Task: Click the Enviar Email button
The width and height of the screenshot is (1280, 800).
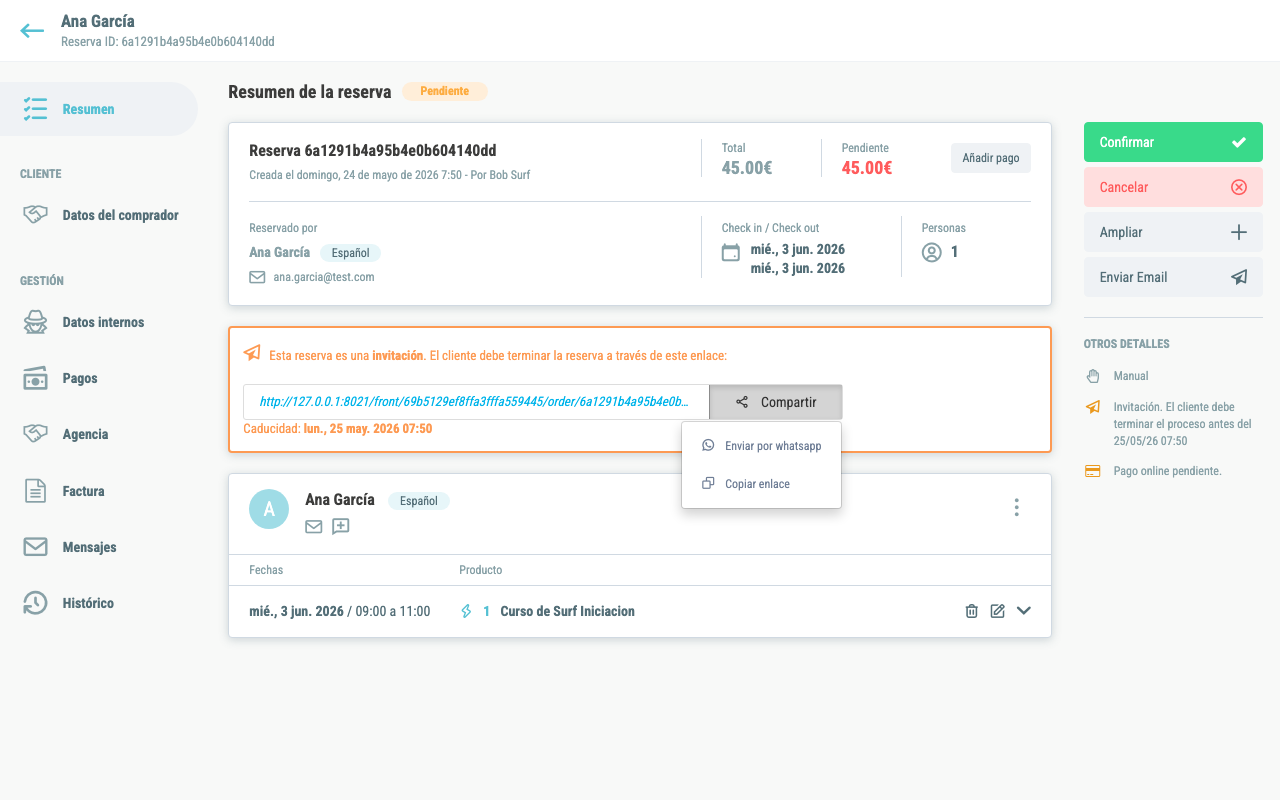Action: tap(1173, 277)
